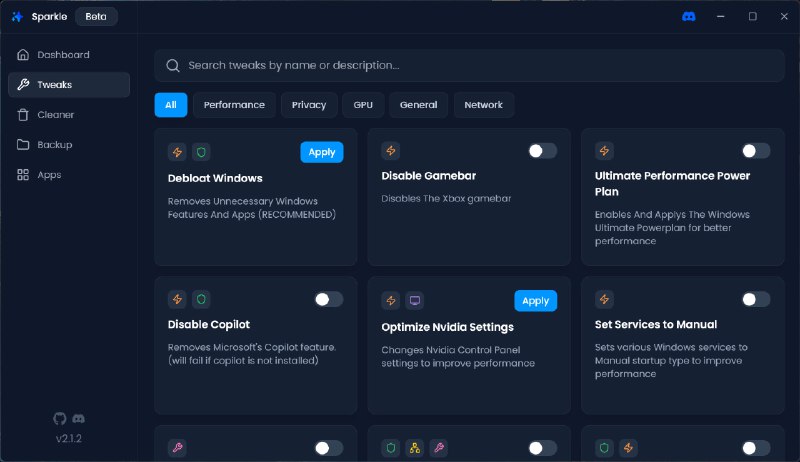Click the shield privacy icon on Debloat Windows
The image size is (800, 462).
click(201, 152)
